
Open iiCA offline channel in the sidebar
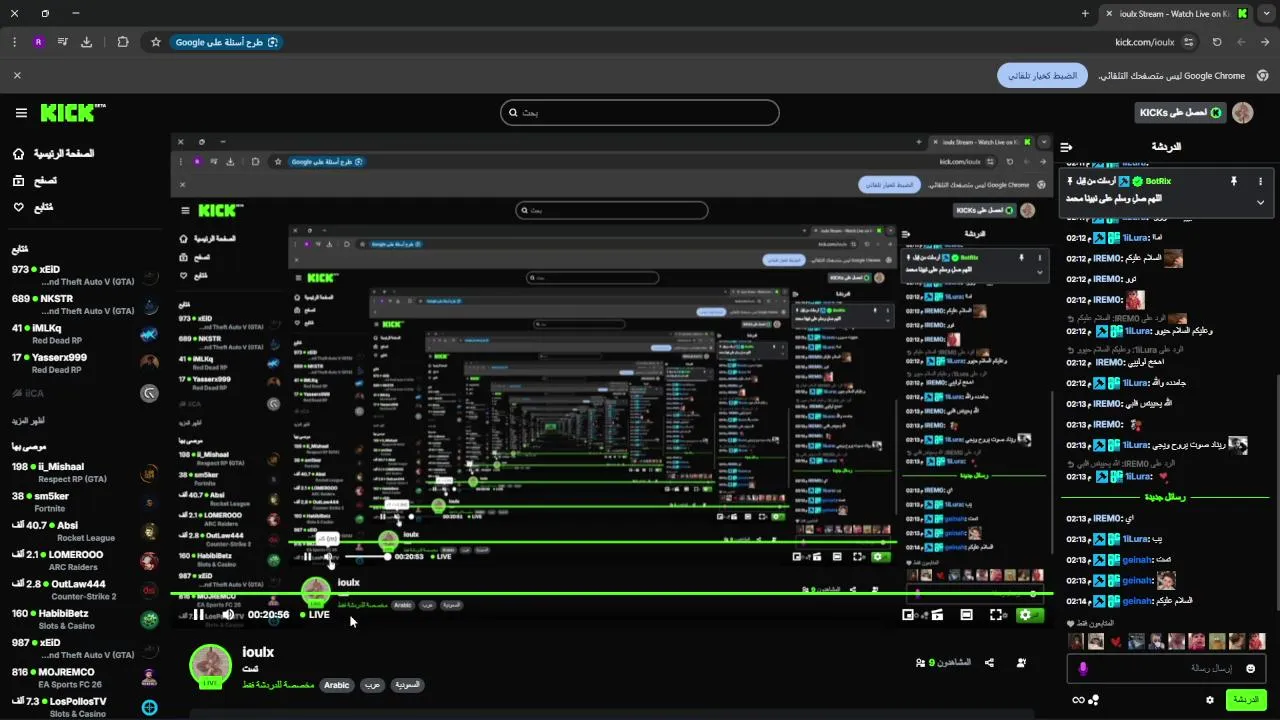[x=85, y=393]
